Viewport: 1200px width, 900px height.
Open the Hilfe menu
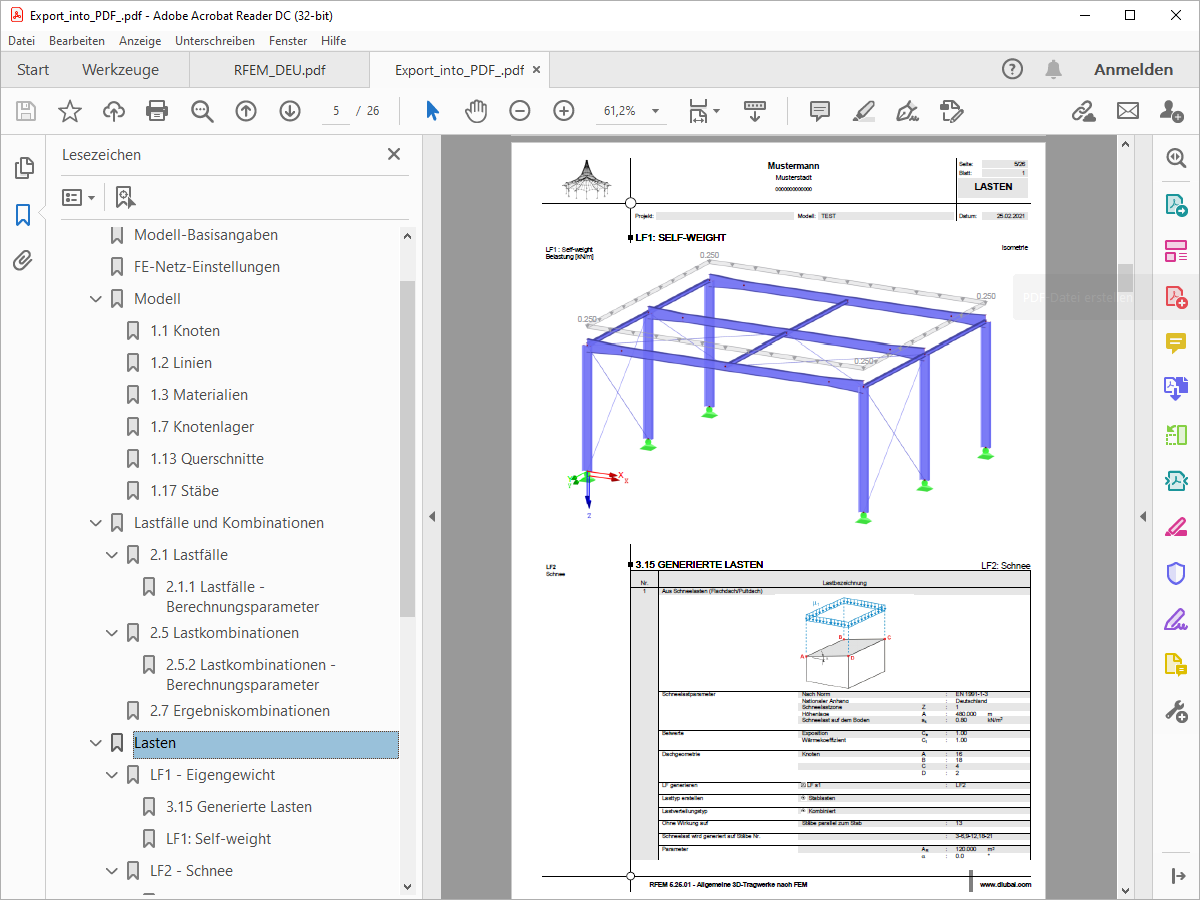(334, 41)
